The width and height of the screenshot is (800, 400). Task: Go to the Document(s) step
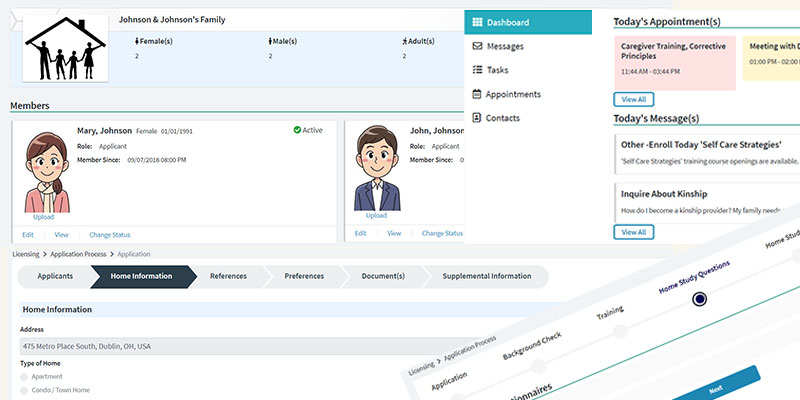point(383,277)
